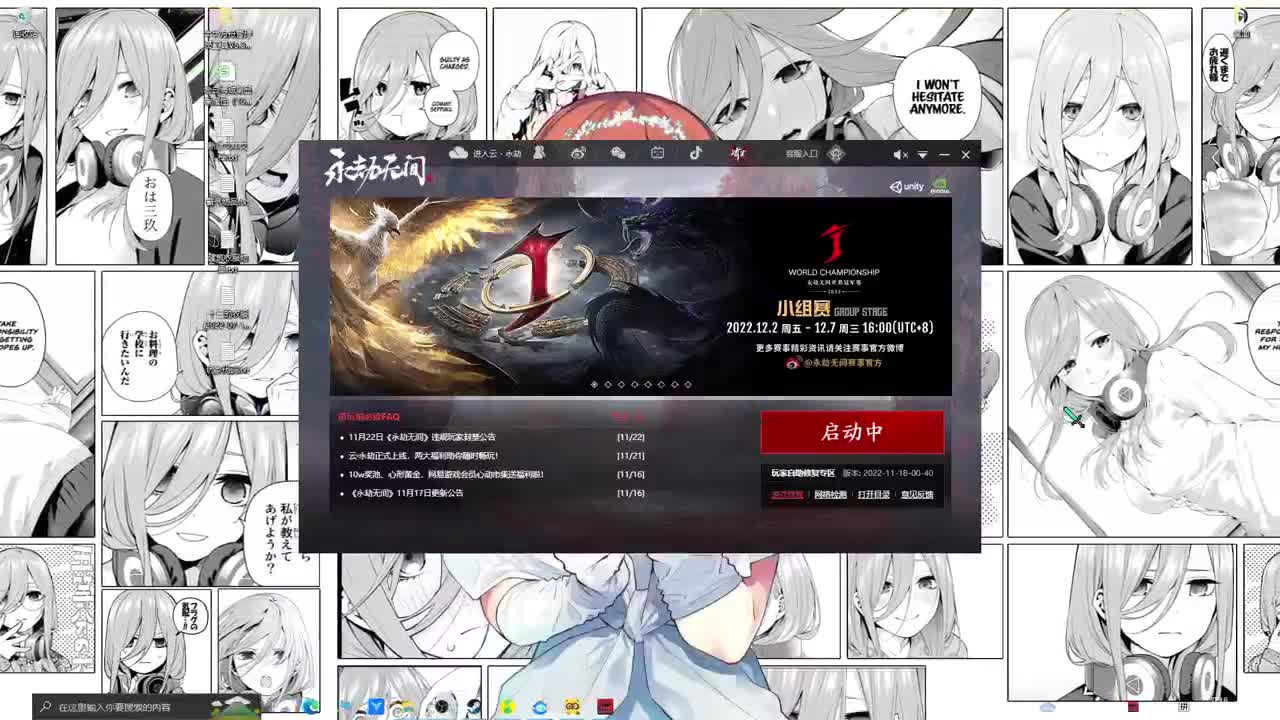Click 打开目录 open directory link
The height and width of the screenshot is (720, 1280).
(x=873, y=495)
